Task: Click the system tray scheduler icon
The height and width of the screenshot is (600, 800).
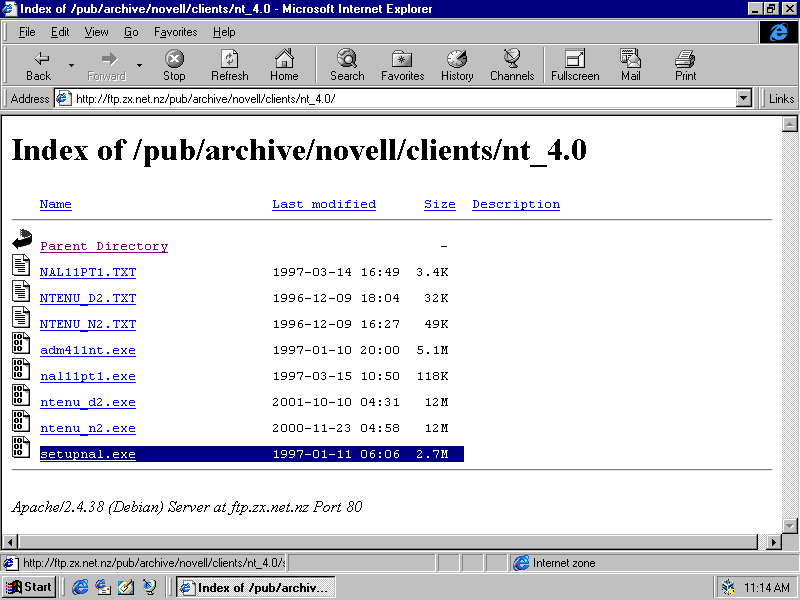Action: (728, 588)
